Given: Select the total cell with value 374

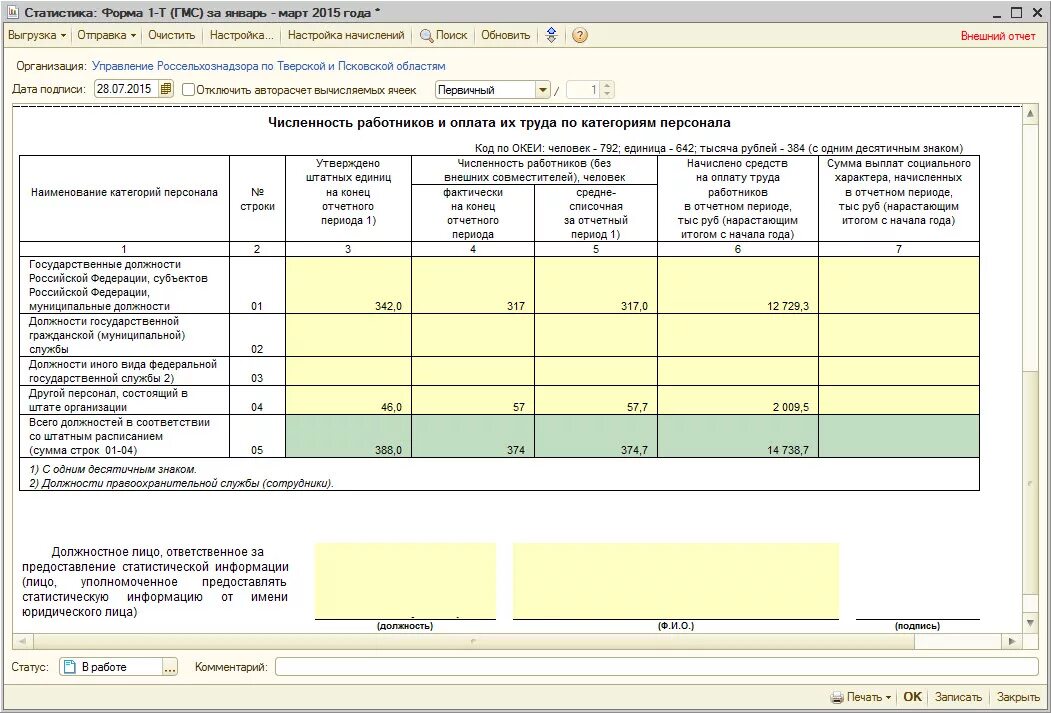Looking at the screenshot, I should pos(473,436).
